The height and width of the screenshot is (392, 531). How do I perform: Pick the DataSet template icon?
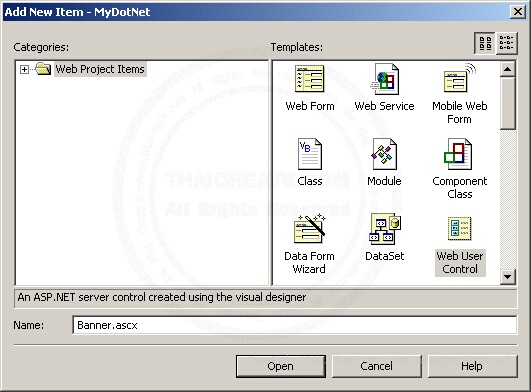pyautogui.click(x=385, y=229)
